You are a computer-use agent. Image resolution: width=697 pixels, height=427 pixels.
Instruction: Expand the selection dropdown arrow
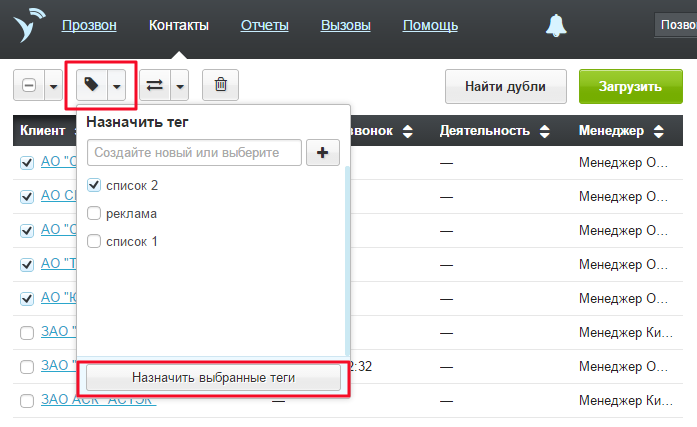pyautogui.click(x=53, y=86)
